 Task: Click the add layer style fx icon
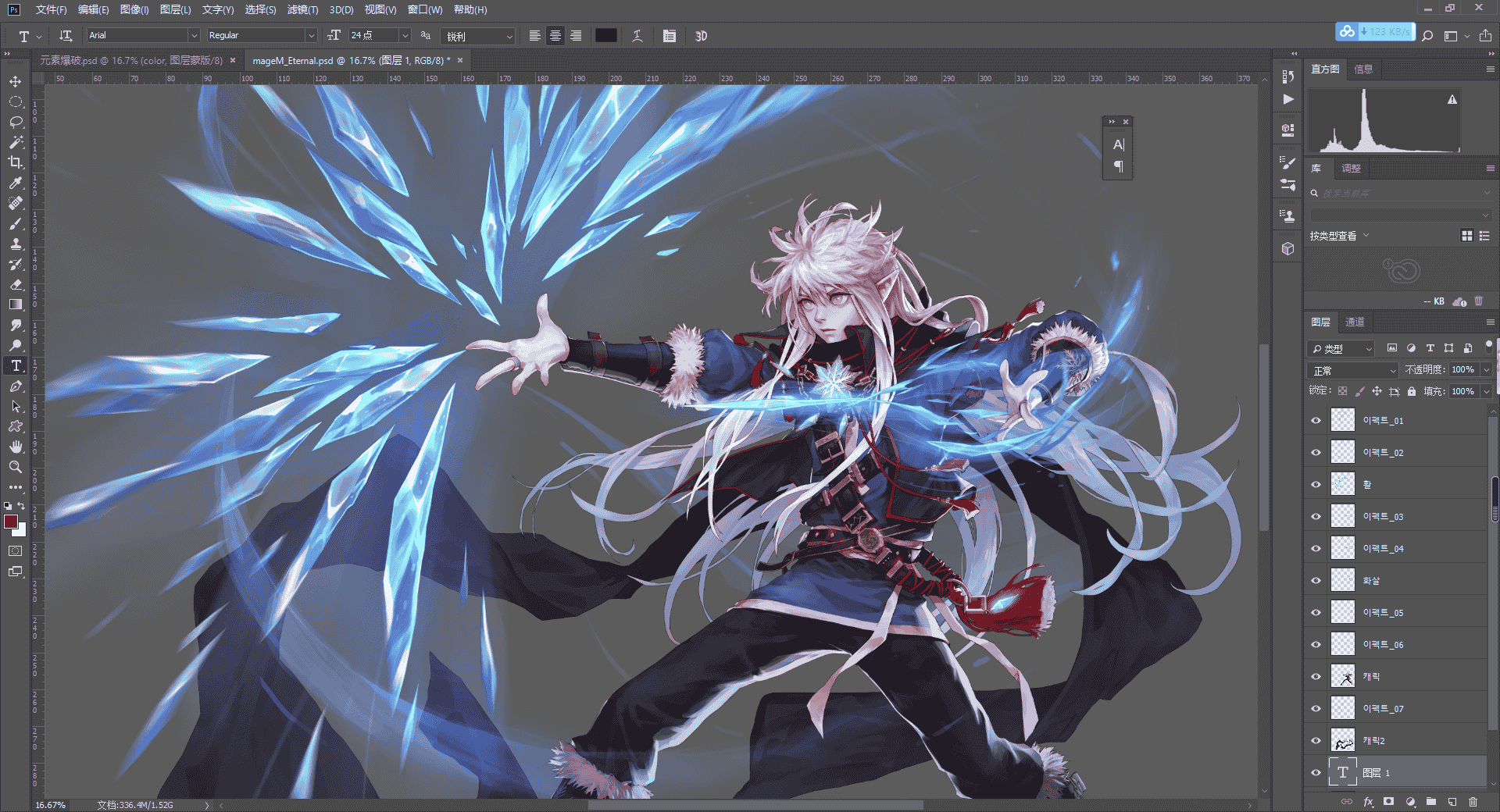pyautogui.click(x=1368, y=802)
